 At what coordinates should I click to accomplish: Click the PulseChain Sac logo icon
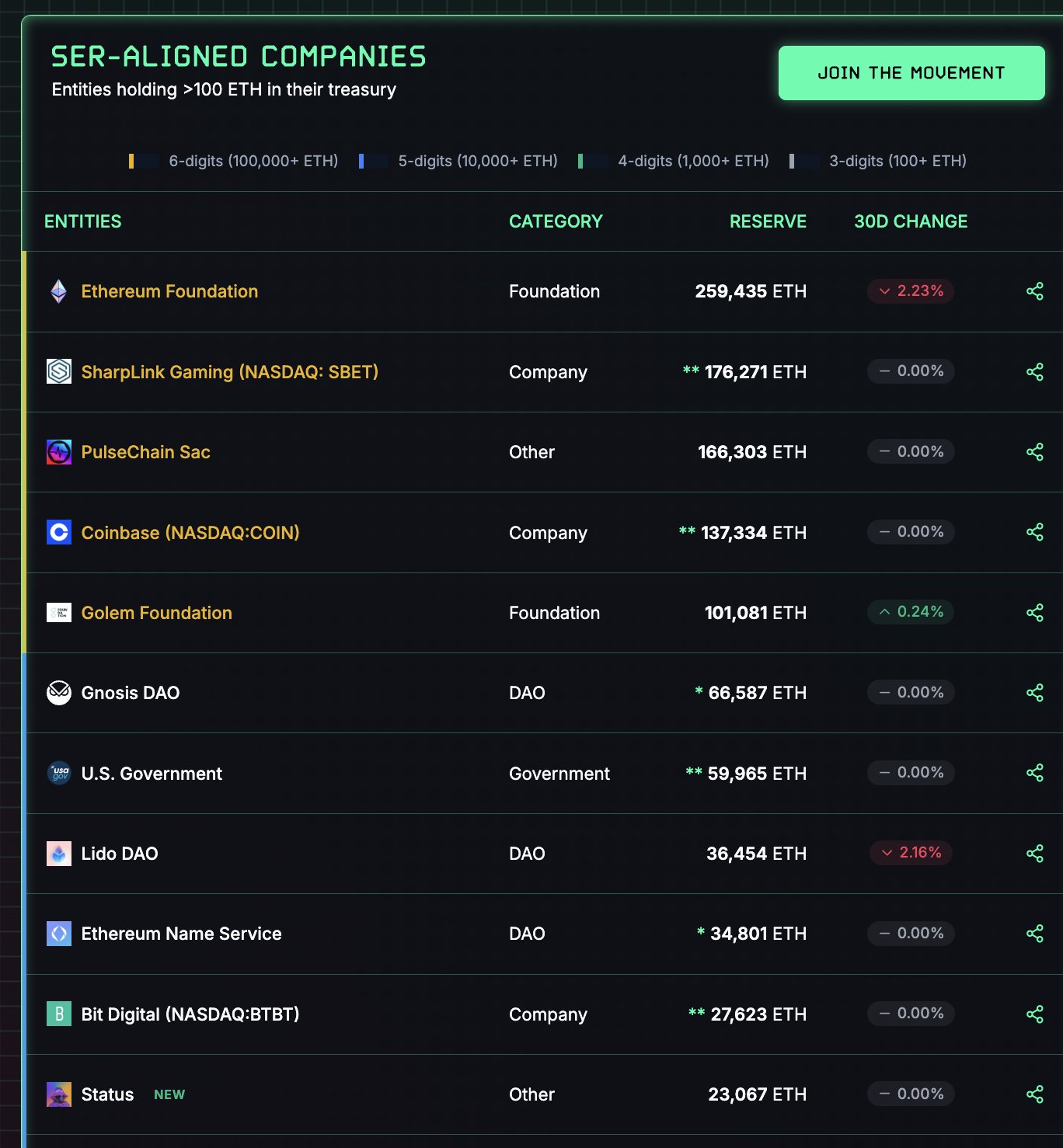[59, 452]
